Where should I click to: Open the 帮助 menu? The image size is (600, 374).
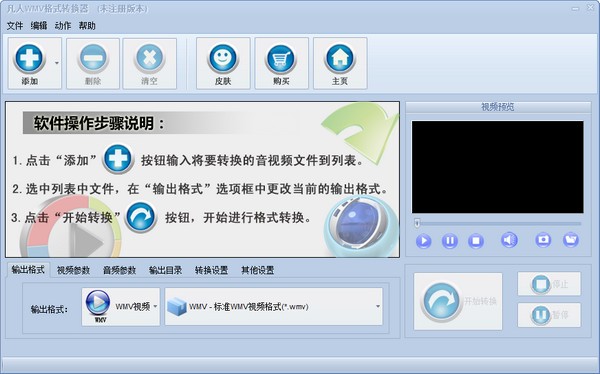[87, 26]
